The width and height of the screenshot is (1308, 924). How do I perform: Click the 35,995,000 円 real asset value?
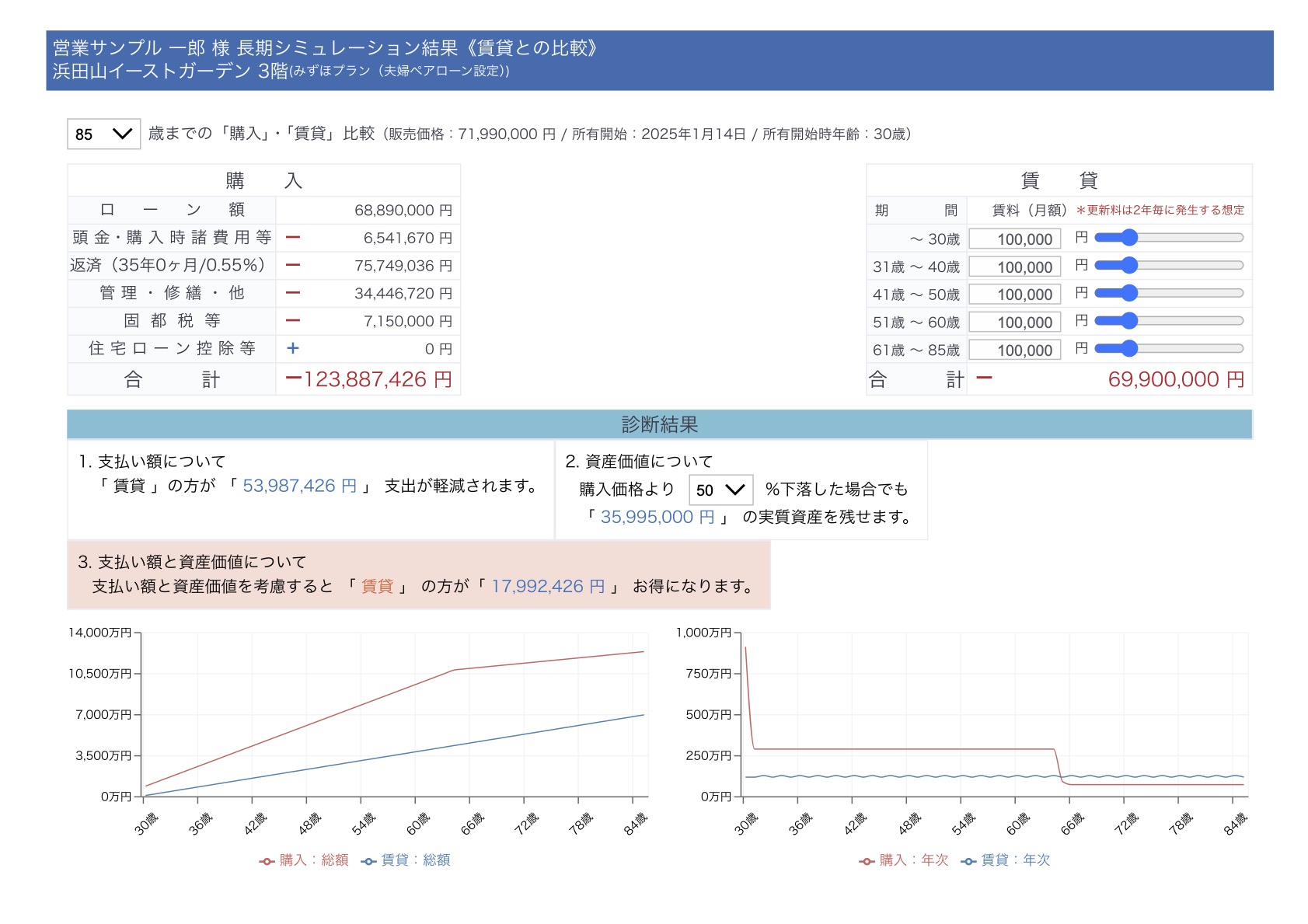pos(657,517)
